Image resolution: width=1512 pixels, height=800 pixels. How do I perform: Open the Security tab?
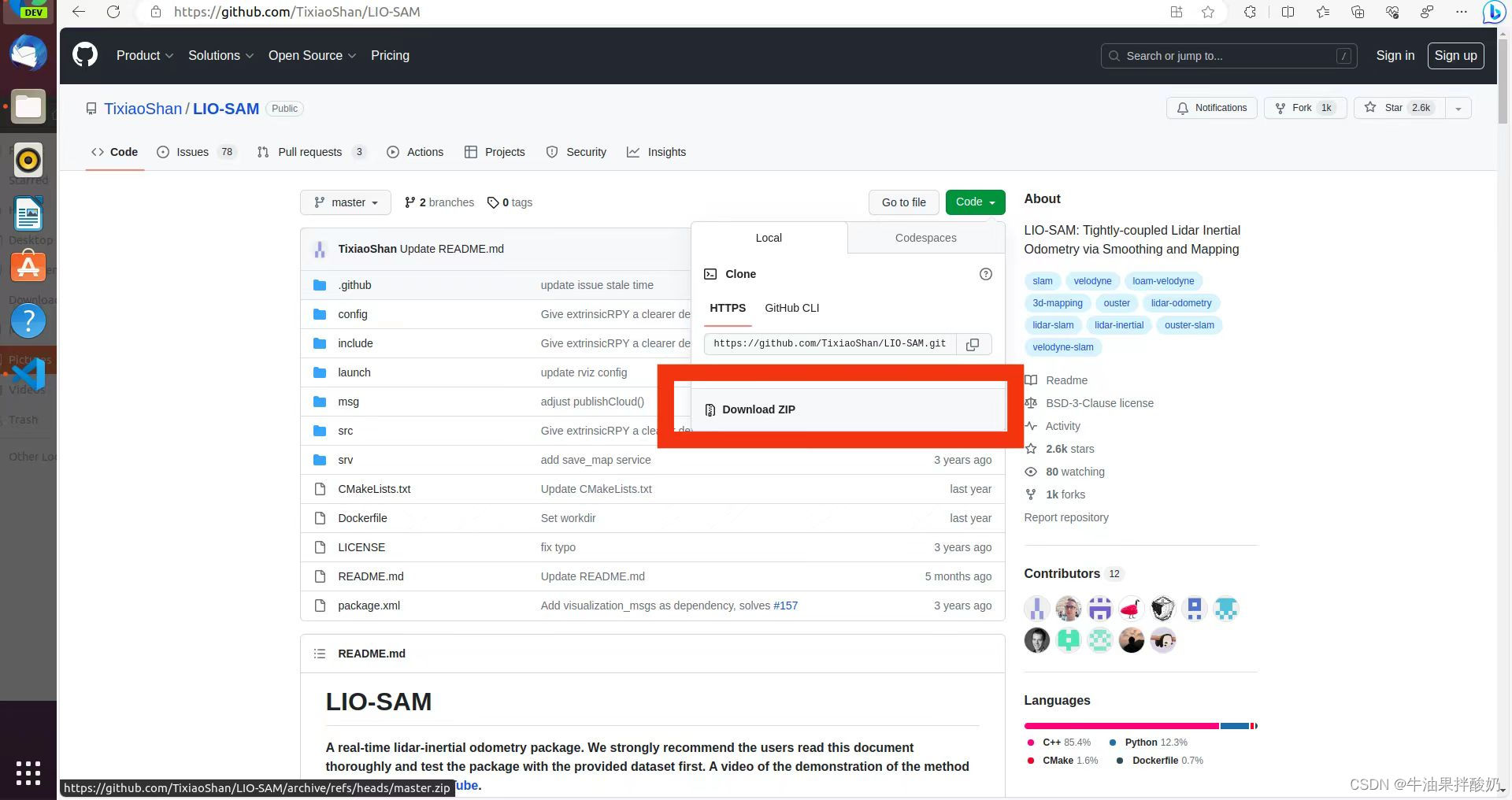tap(576, 152)
